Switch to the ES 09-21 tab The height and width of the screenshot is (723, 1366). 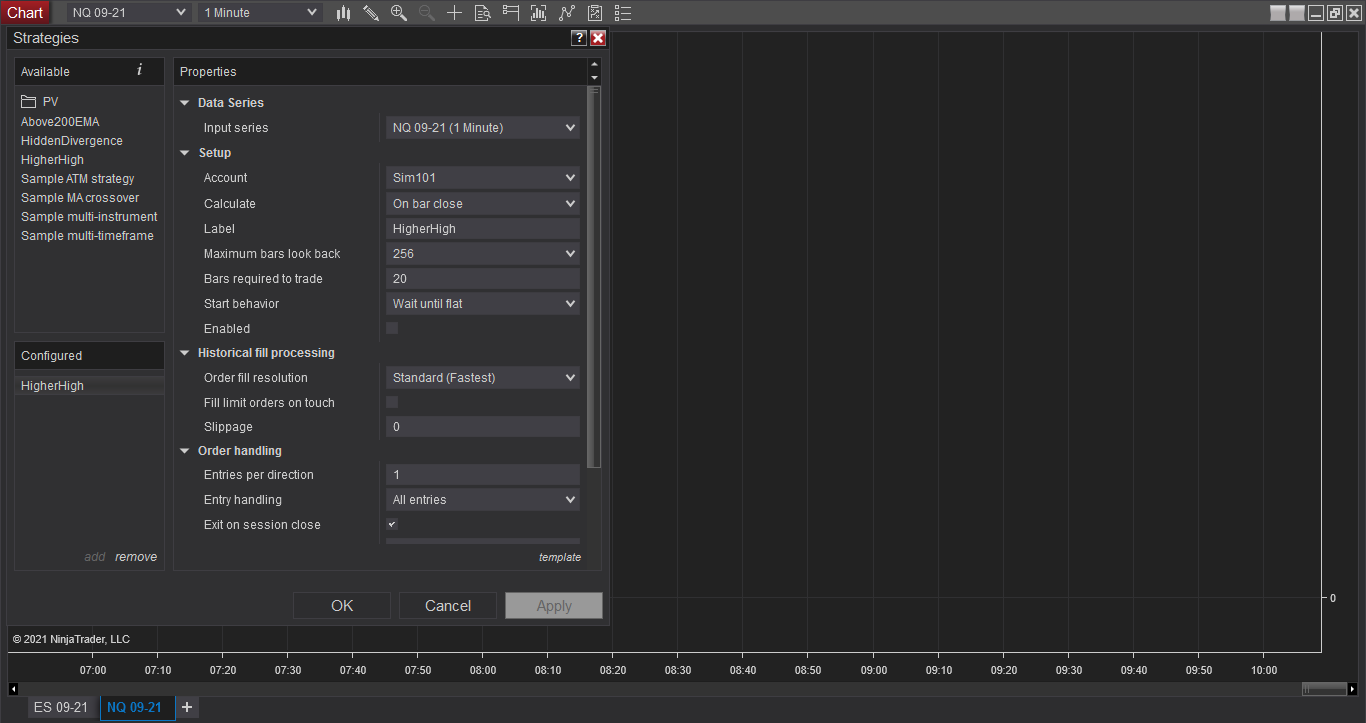pos(61,708)
